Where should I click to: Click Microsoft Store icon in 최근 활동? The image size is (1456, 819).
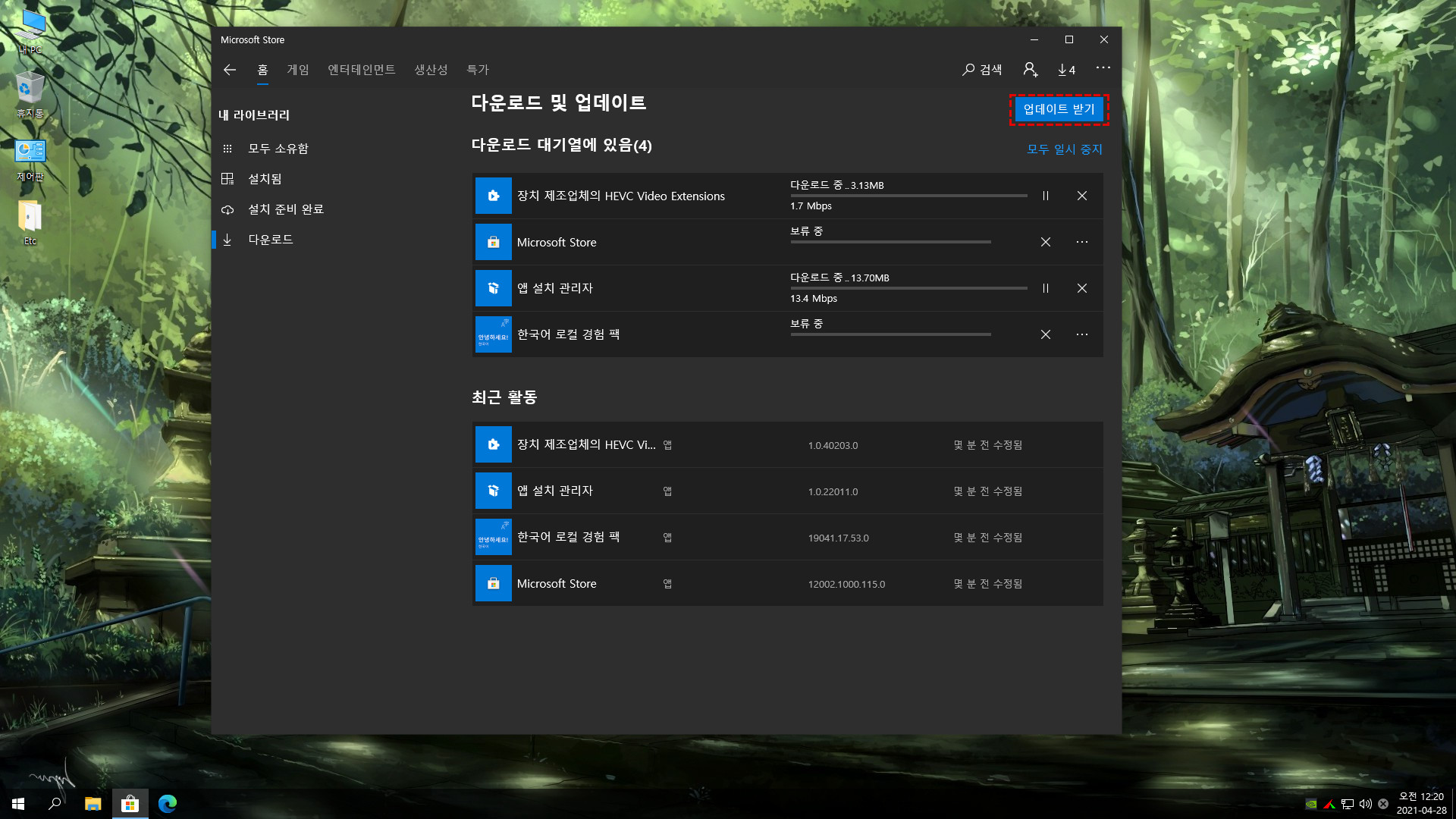494,583
